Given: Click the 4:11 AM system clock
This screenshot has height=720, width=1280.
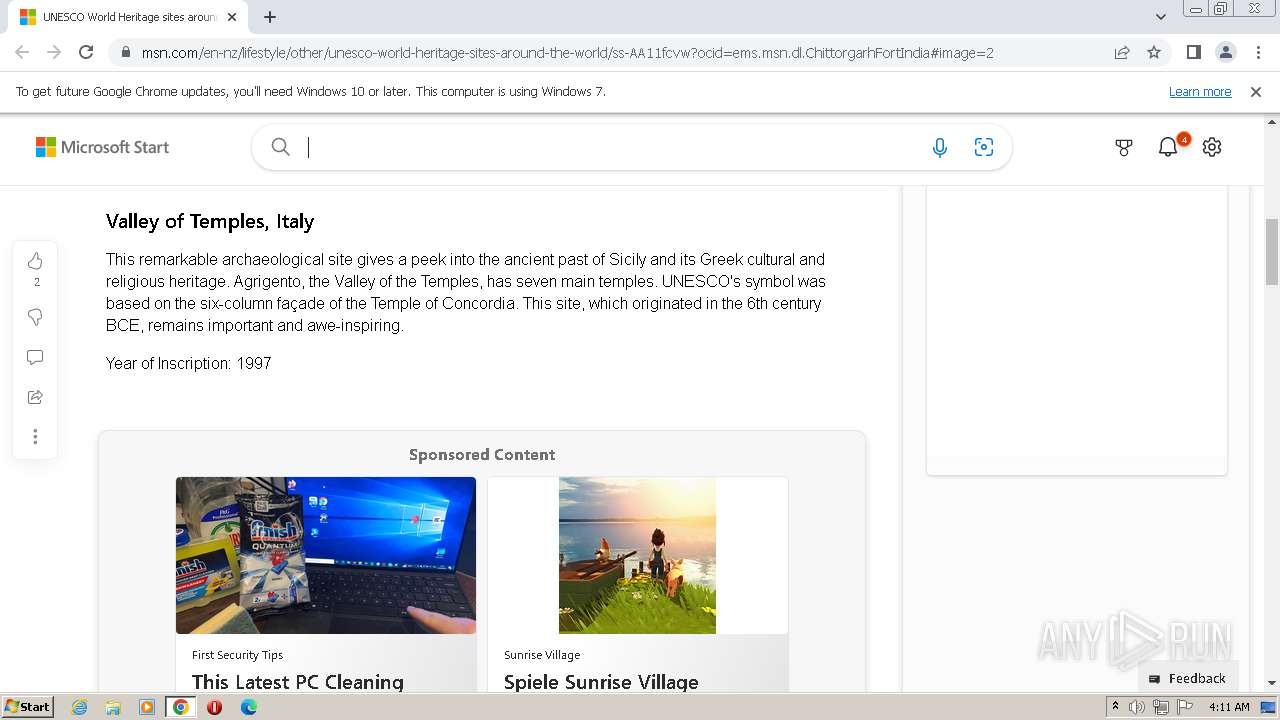Looking at the screenshot, I should [1229, 707].
